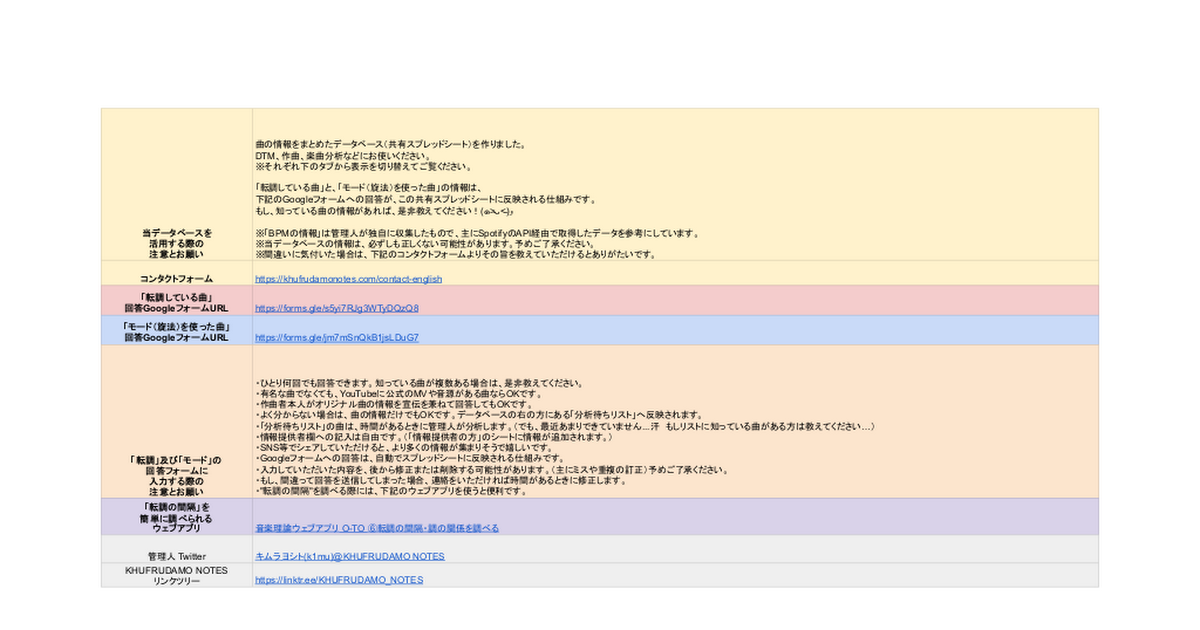Select the KHUFRUDAMO NOTES リンクツリー label cell
Screen dimensions: 1200x630
176,575
